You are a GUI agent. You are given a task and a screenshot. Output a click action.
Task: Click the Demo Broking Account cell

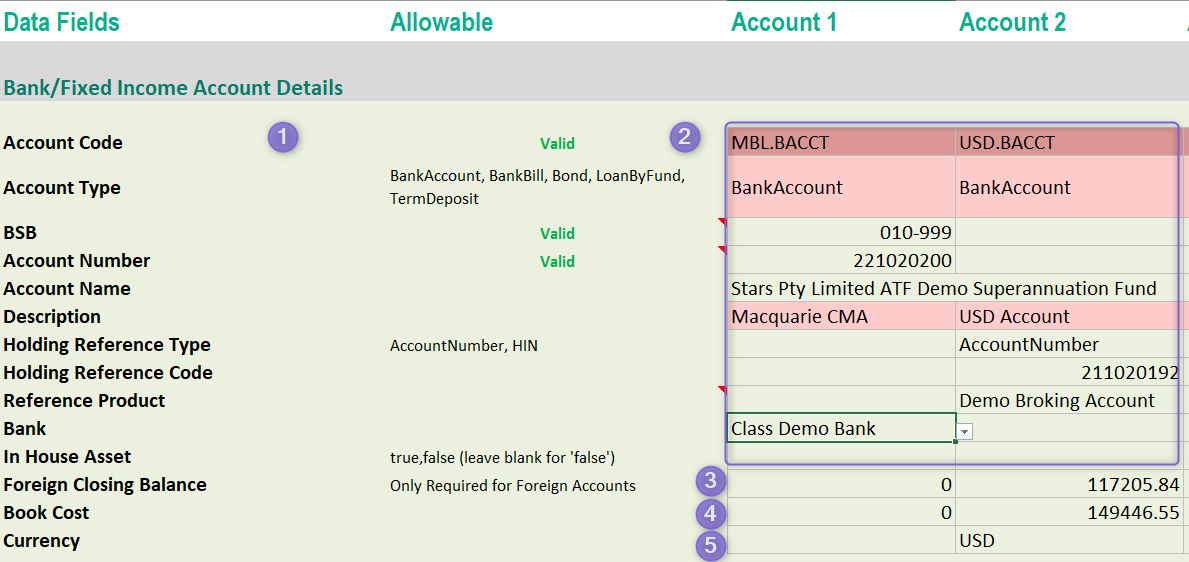click(x=1068, y=400)
